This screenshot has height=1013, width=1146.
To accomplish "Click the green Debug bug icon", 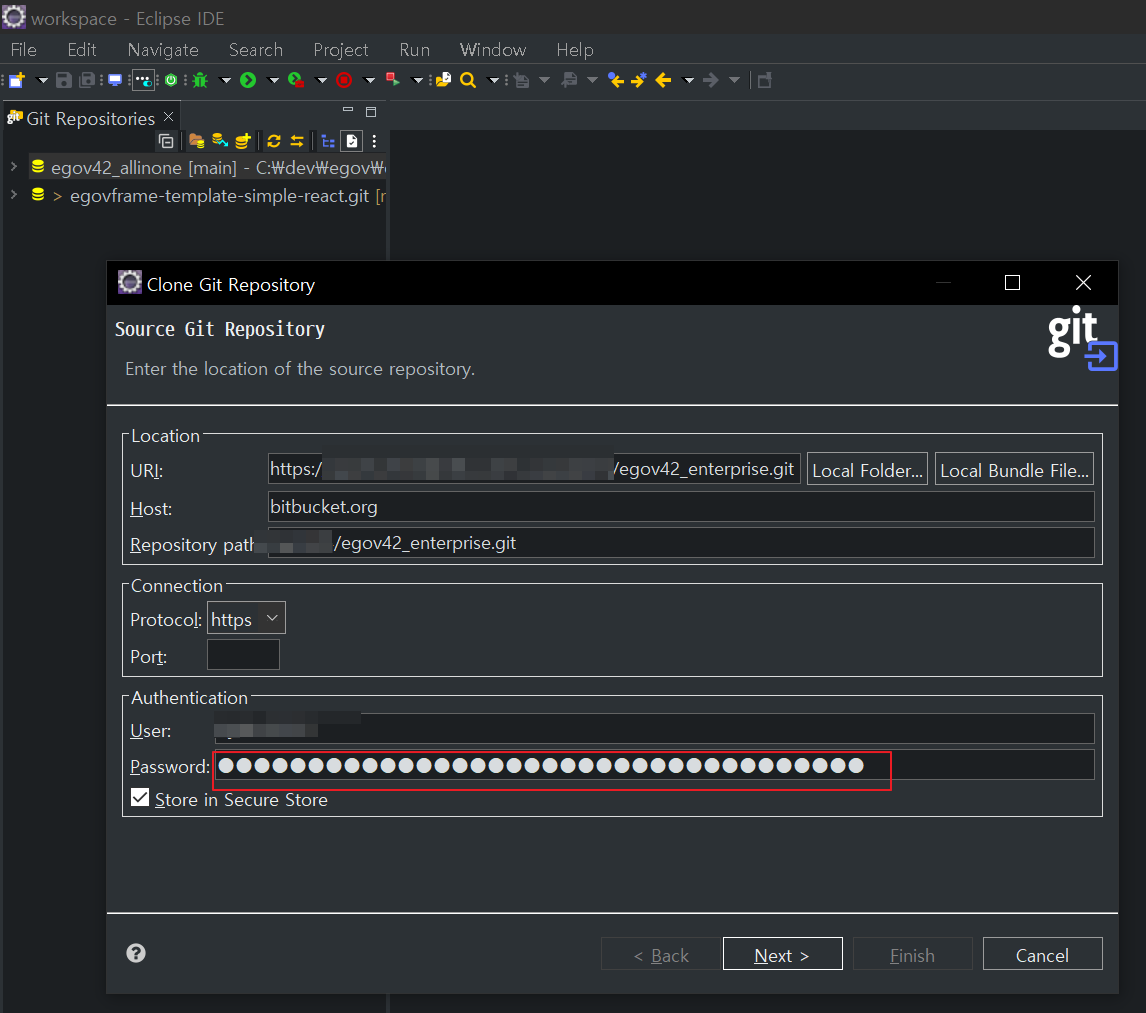I will tap(200, 80).
